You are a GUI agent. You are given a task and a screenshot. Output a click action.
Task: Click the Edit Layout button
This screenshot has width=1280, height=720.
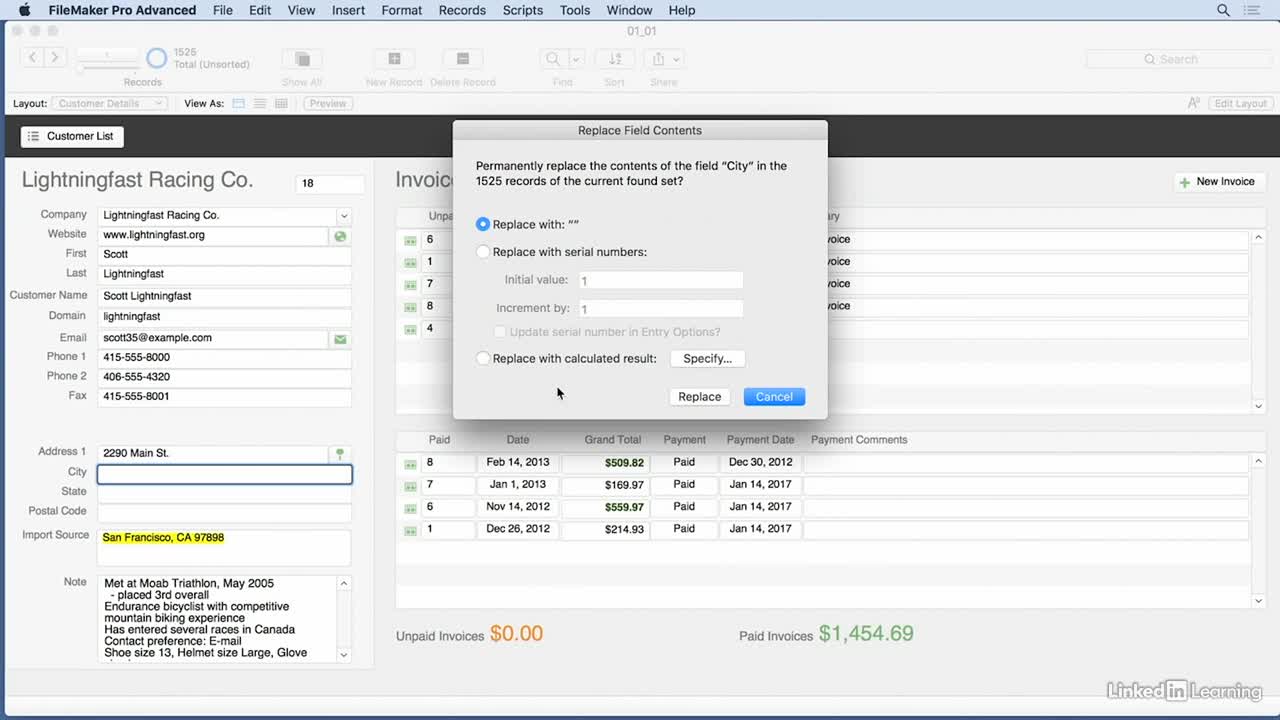(1240, 103)
